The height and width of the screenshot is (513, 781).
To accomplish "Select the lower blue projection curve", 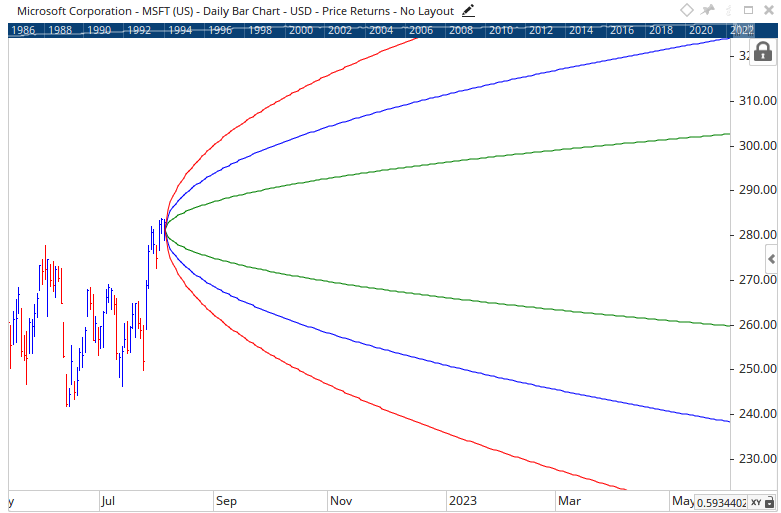I will pos(448,365).
